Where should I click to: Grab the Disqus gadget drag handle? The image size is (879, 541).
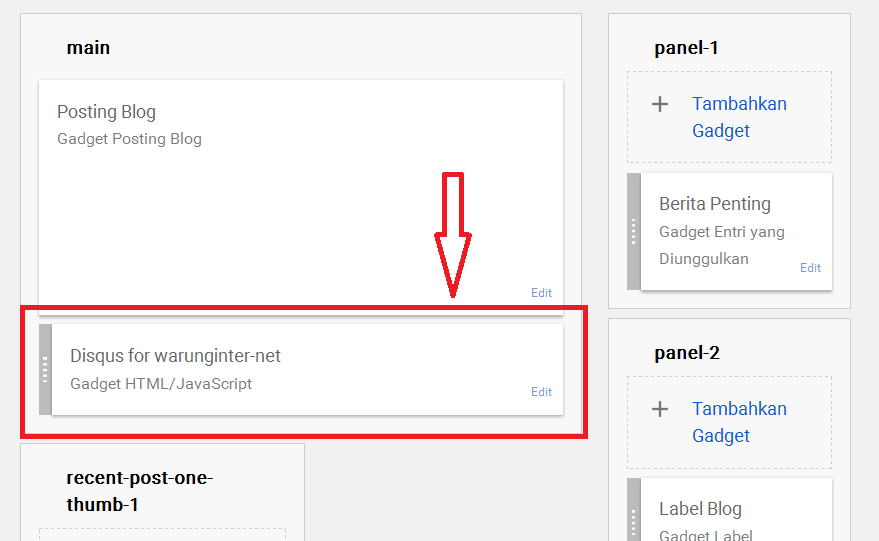(x=45, y=369)
